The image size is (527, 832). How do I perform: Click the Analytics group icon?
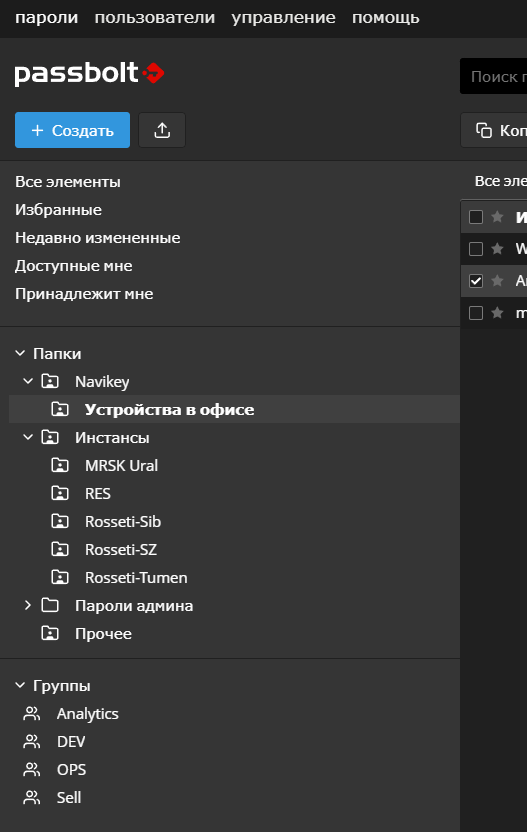pos(32,714)
